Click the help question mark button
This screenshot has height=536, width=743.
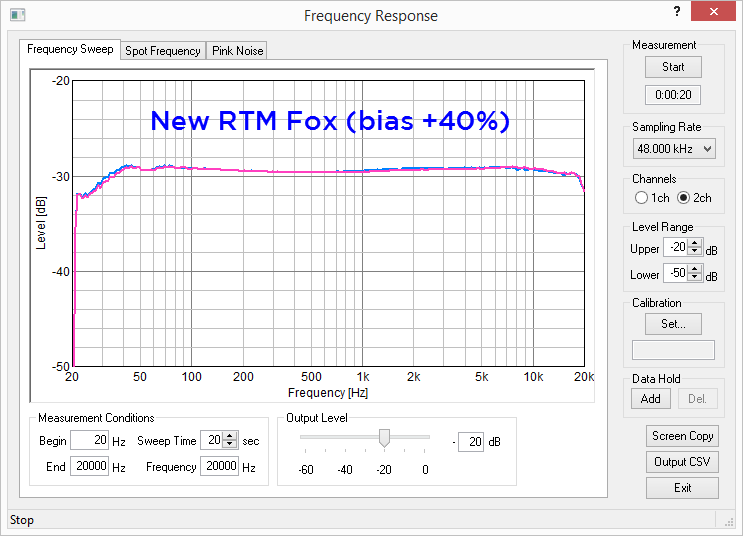point(677,12)
